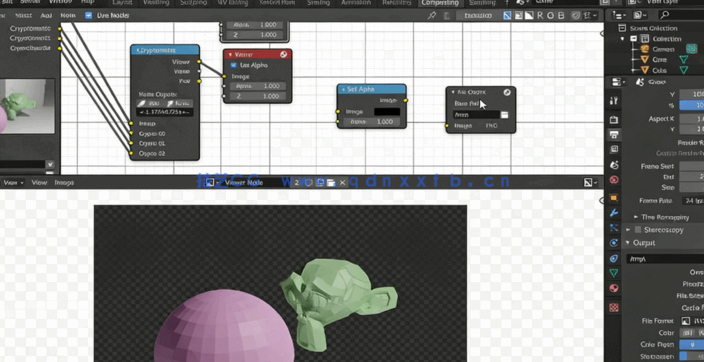The image size is (704, 362).
Task: Open the Scene properties tab
Action: 614,165
